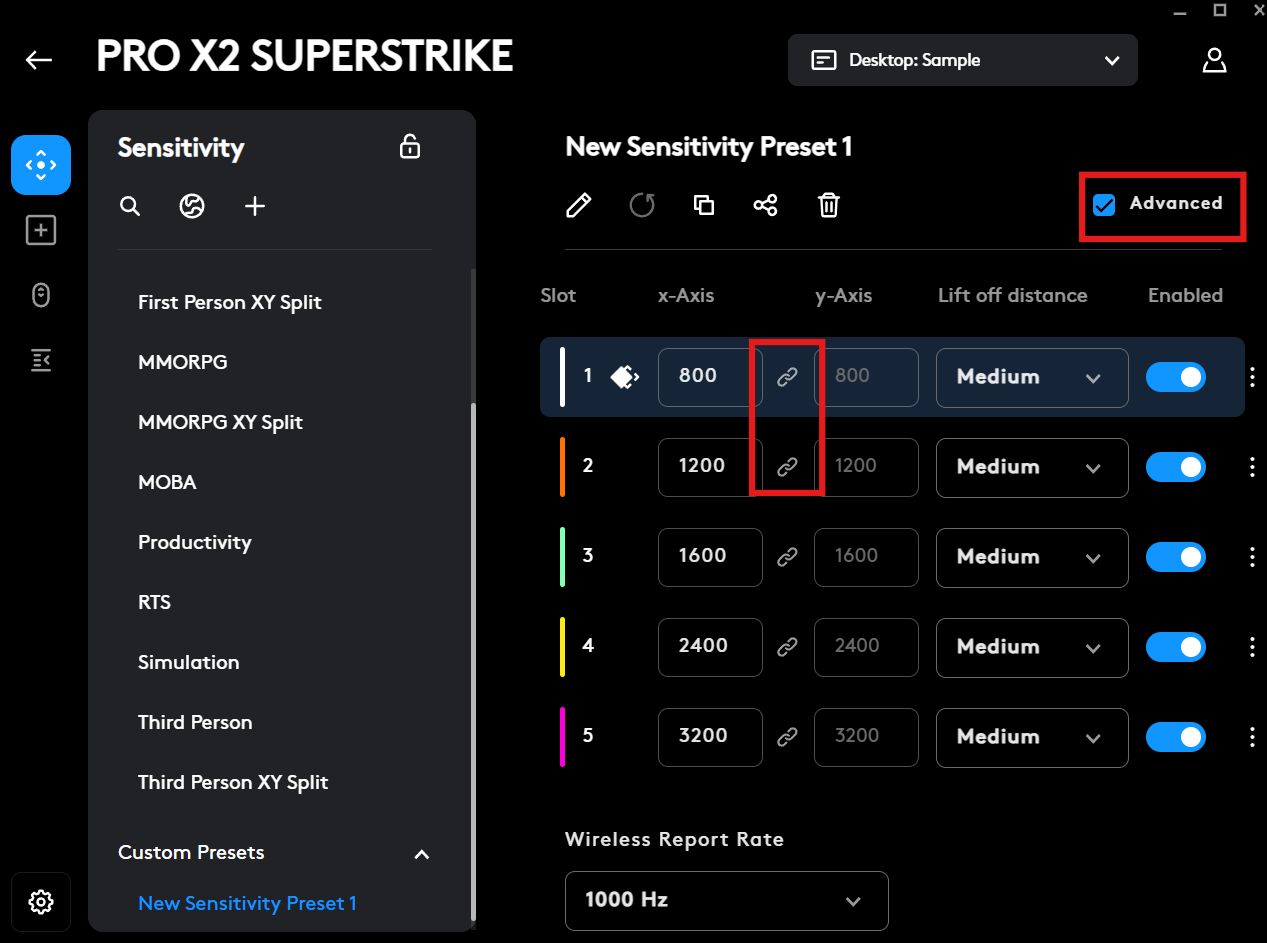Uncheck the Advanced checkbox

[x=1104, y=205]
